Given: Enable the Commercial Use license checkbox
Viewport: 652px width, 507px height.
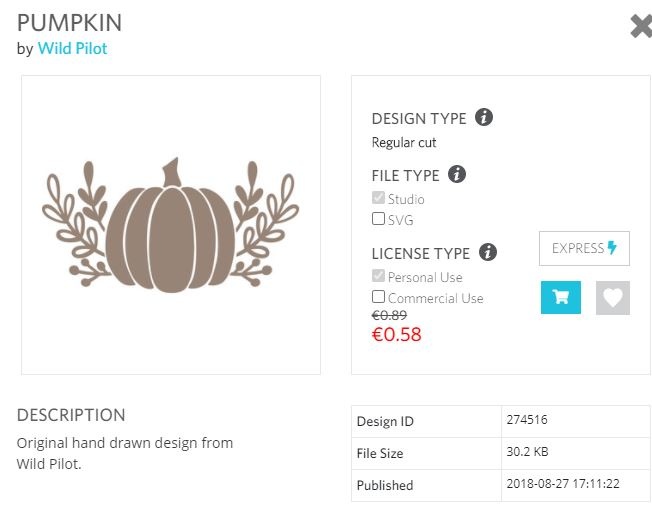Looking at the screenshot, I should pos(378,296).
